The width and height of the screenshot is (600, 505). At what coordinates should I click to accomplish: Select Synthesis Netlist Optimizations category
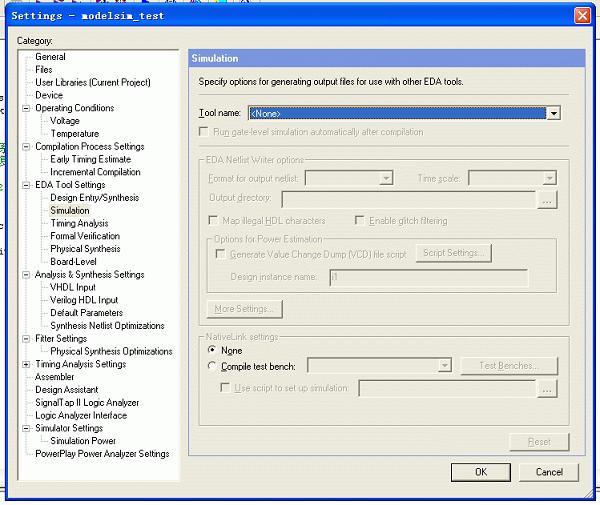107,326
